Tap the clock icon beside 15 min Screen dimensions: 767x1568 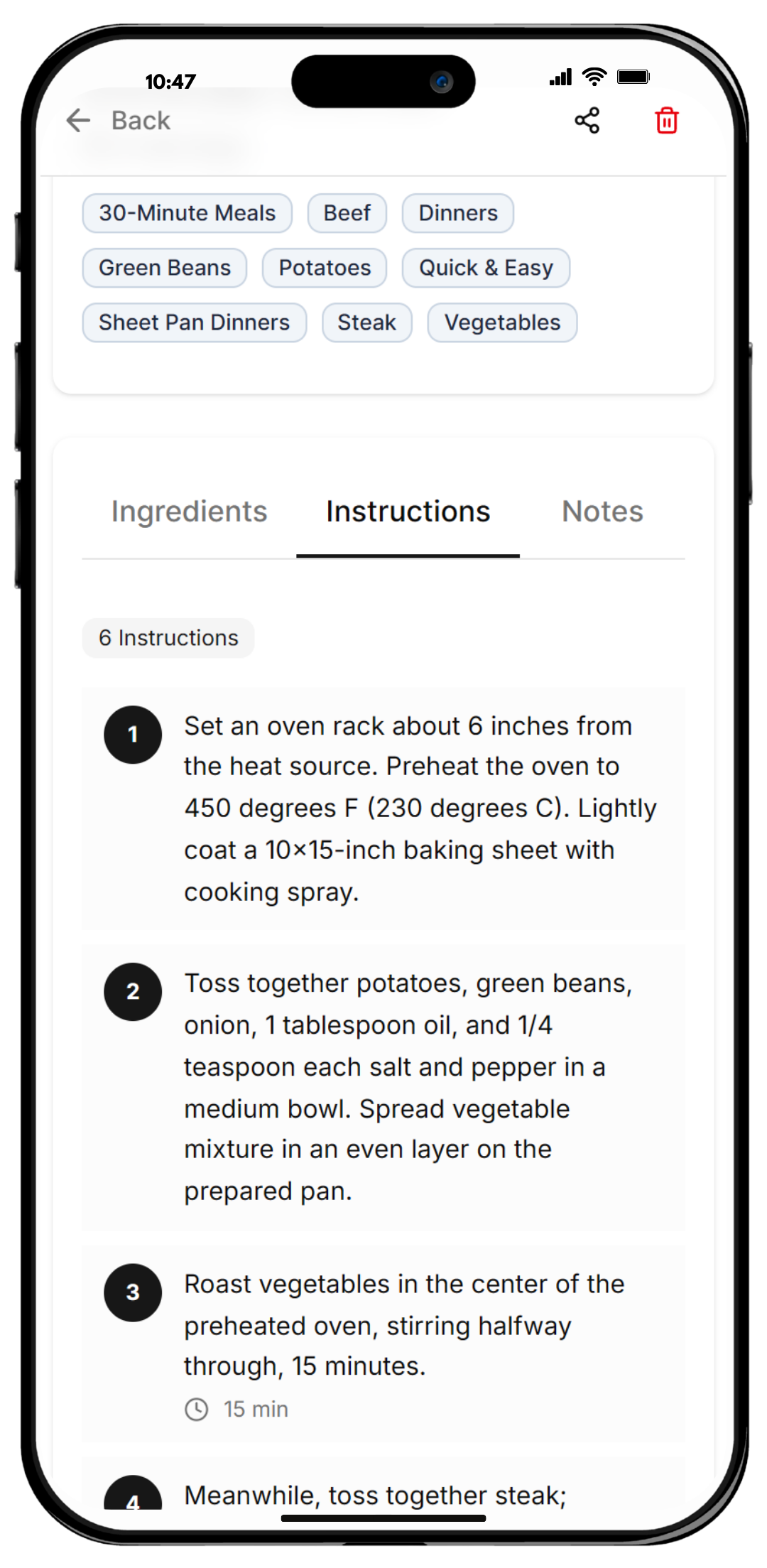(x=197, y=1409)
